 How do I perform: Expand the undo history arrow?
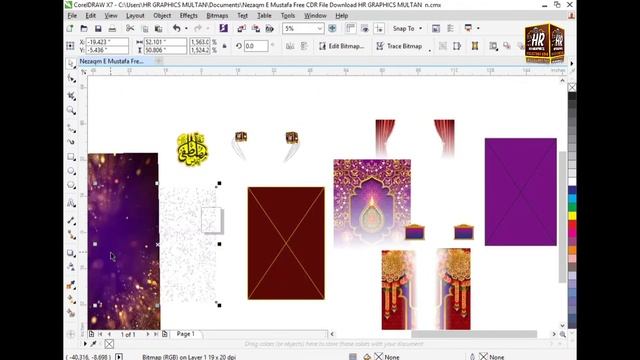point(186,29)
